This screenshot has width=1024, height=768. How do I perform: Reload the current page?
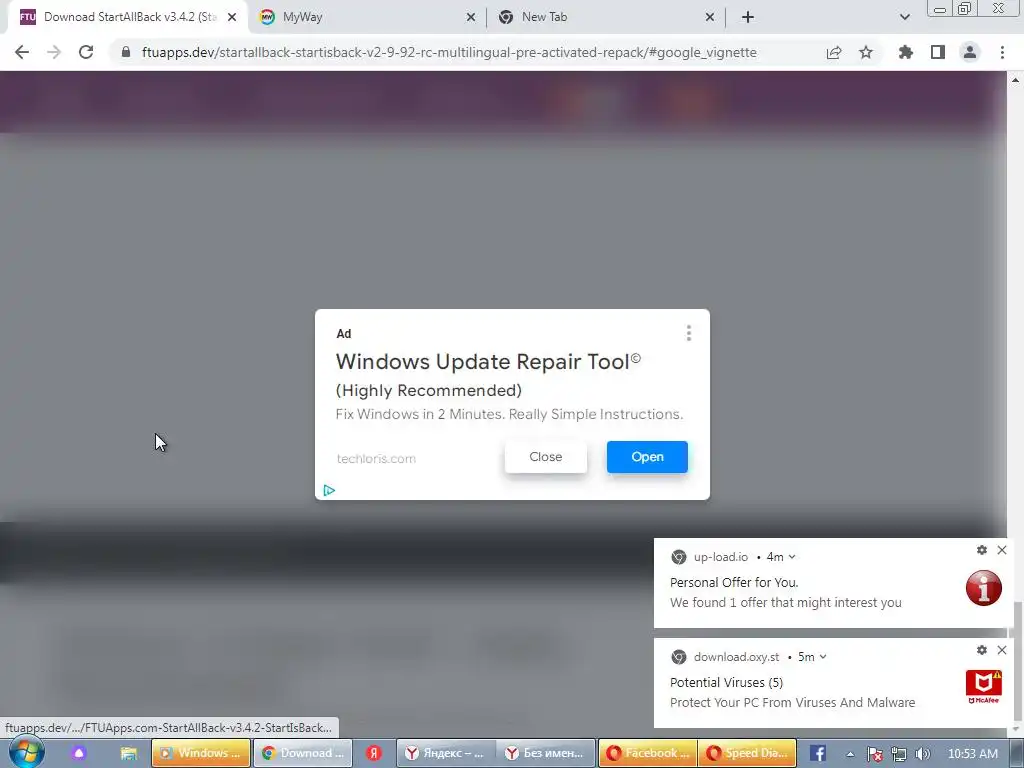pyautogui.click(x=86, y=52)
